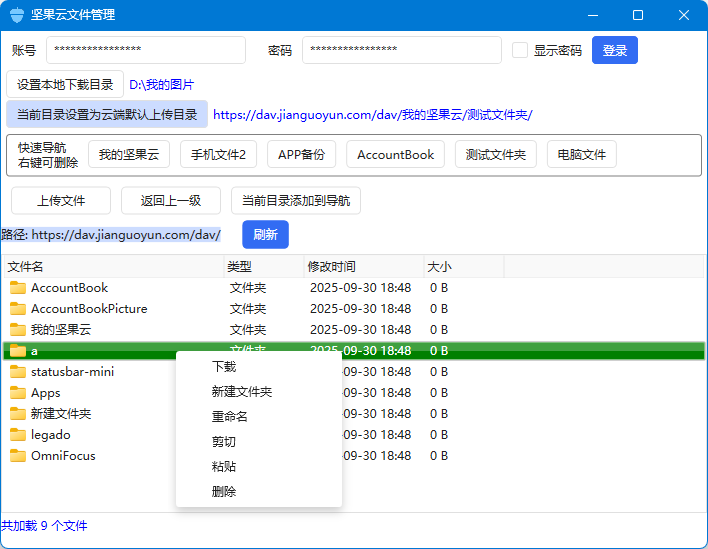Click the Apps folder icon
This screenshot has height=549, width=708.
[x=17, y=393]
